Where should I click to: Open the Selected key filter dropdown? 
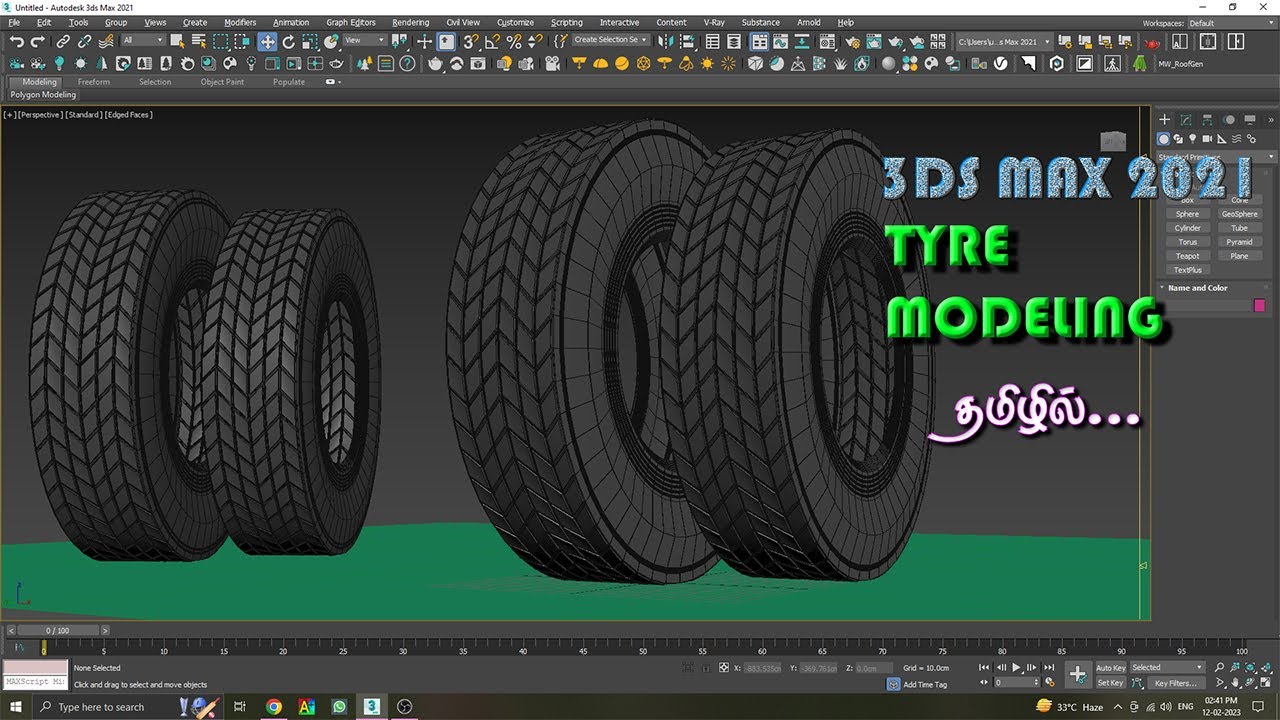(1167, 667)
